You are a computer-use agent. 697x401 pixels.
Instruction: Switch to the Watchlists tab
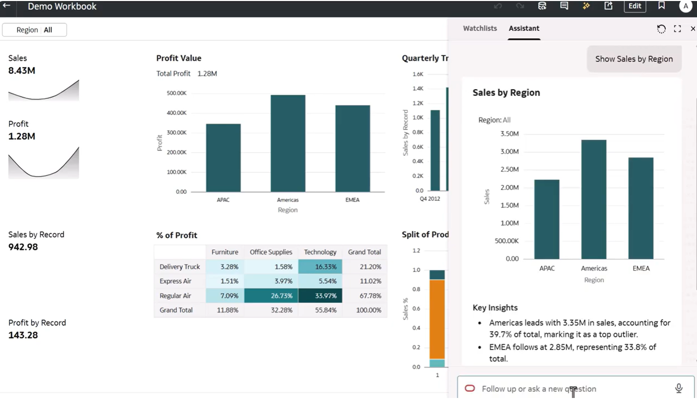click(480, 28)
